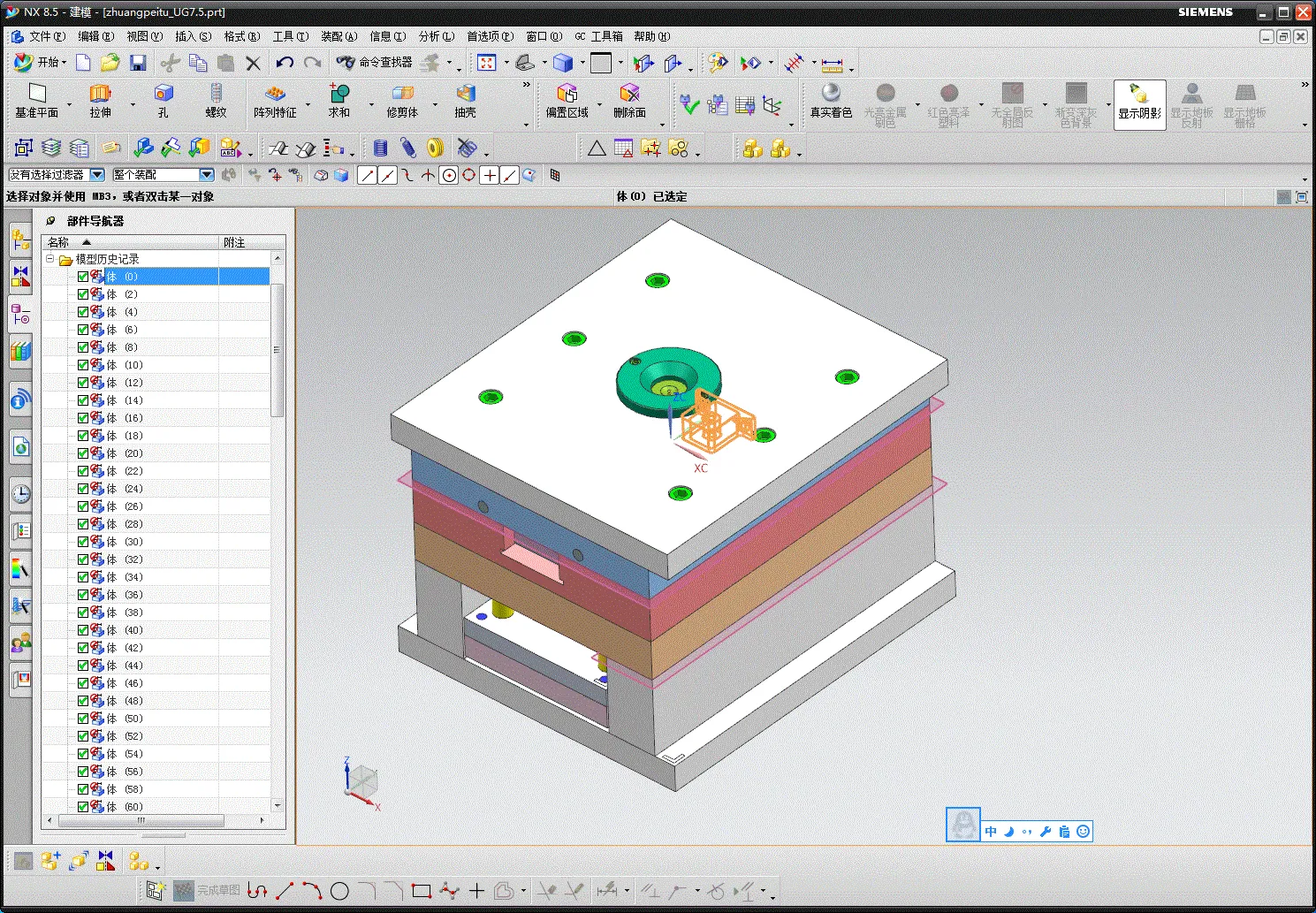This screenshot has height=913, width=1316.
Task: Click the Delete X icon in toolbar
Action: click(253, 62)
